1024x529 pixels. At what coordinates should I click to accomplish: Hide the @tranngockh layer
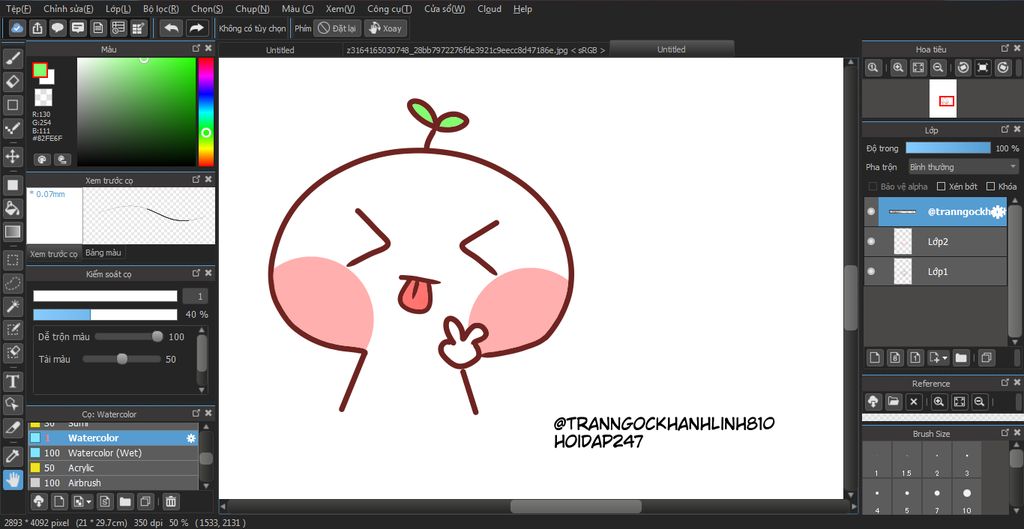point(871,212)
